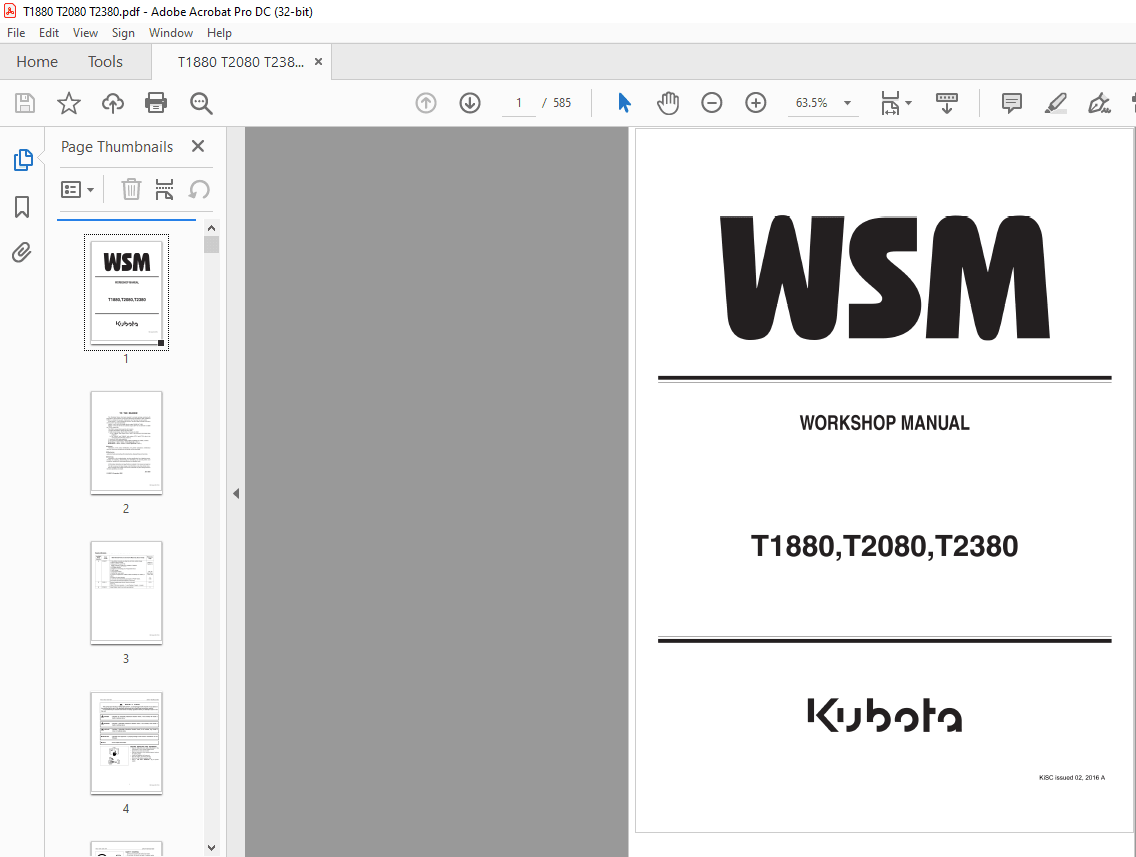Open the Fill & Sign tool
Image resolution: width=1136 pixels, height=857 pixels.
click(x=1100, y=102)
